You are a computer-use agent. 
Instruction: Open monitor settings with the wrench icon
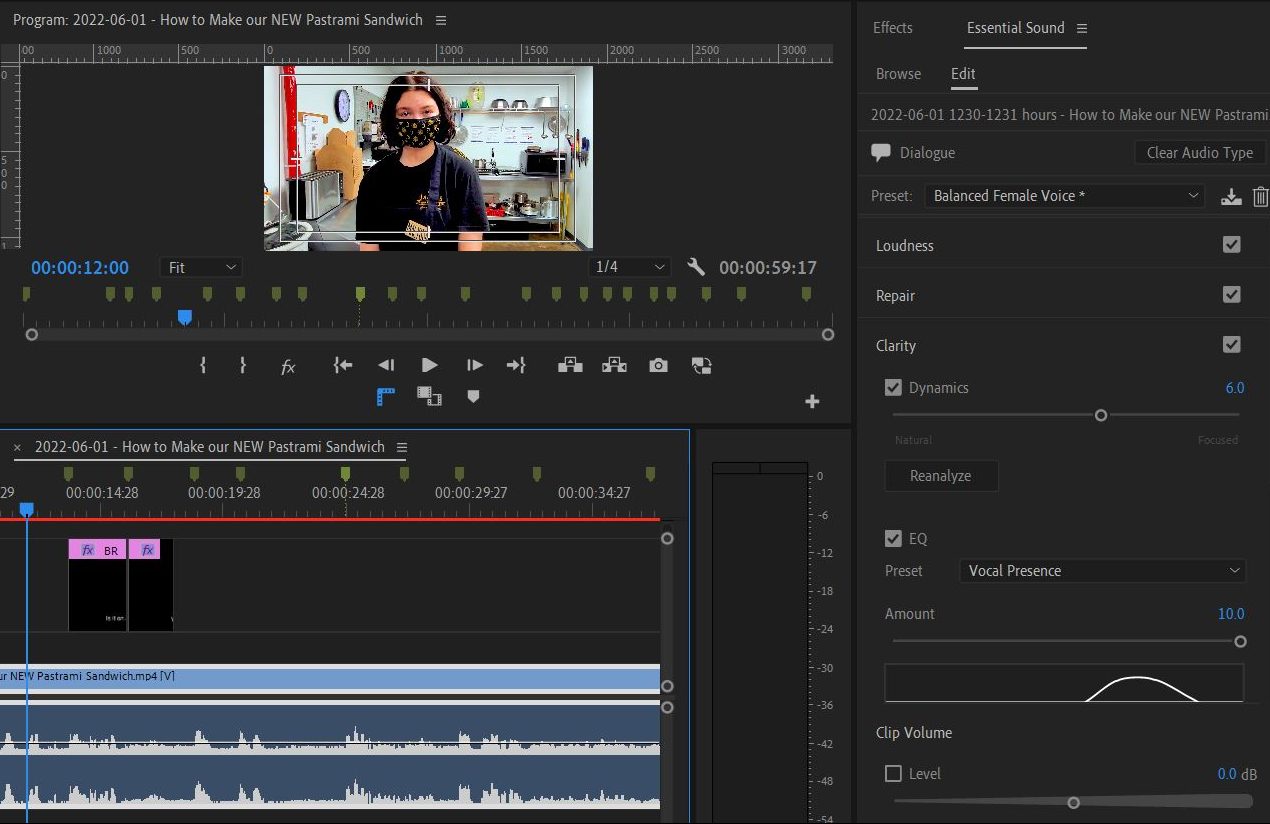[696, 267]
